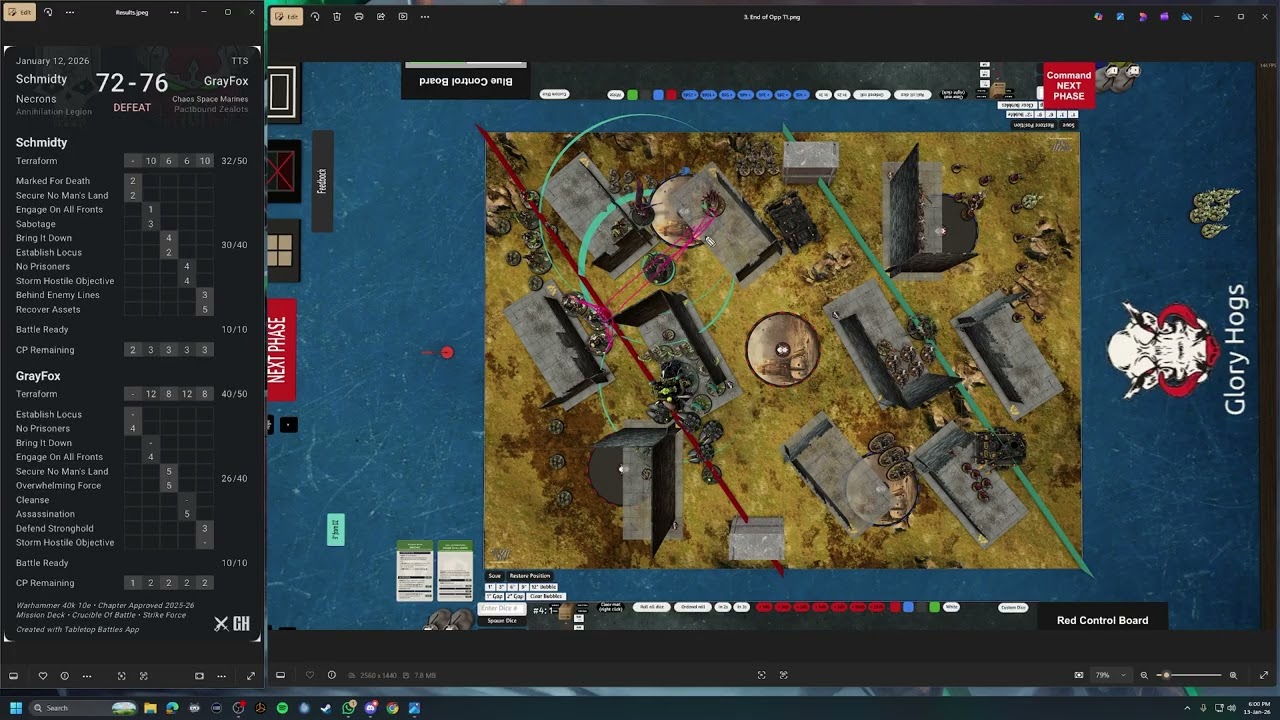
Task: Click the red Command NEXT PHASE button
Action: pyautogui.click(x=1068, y=85)
